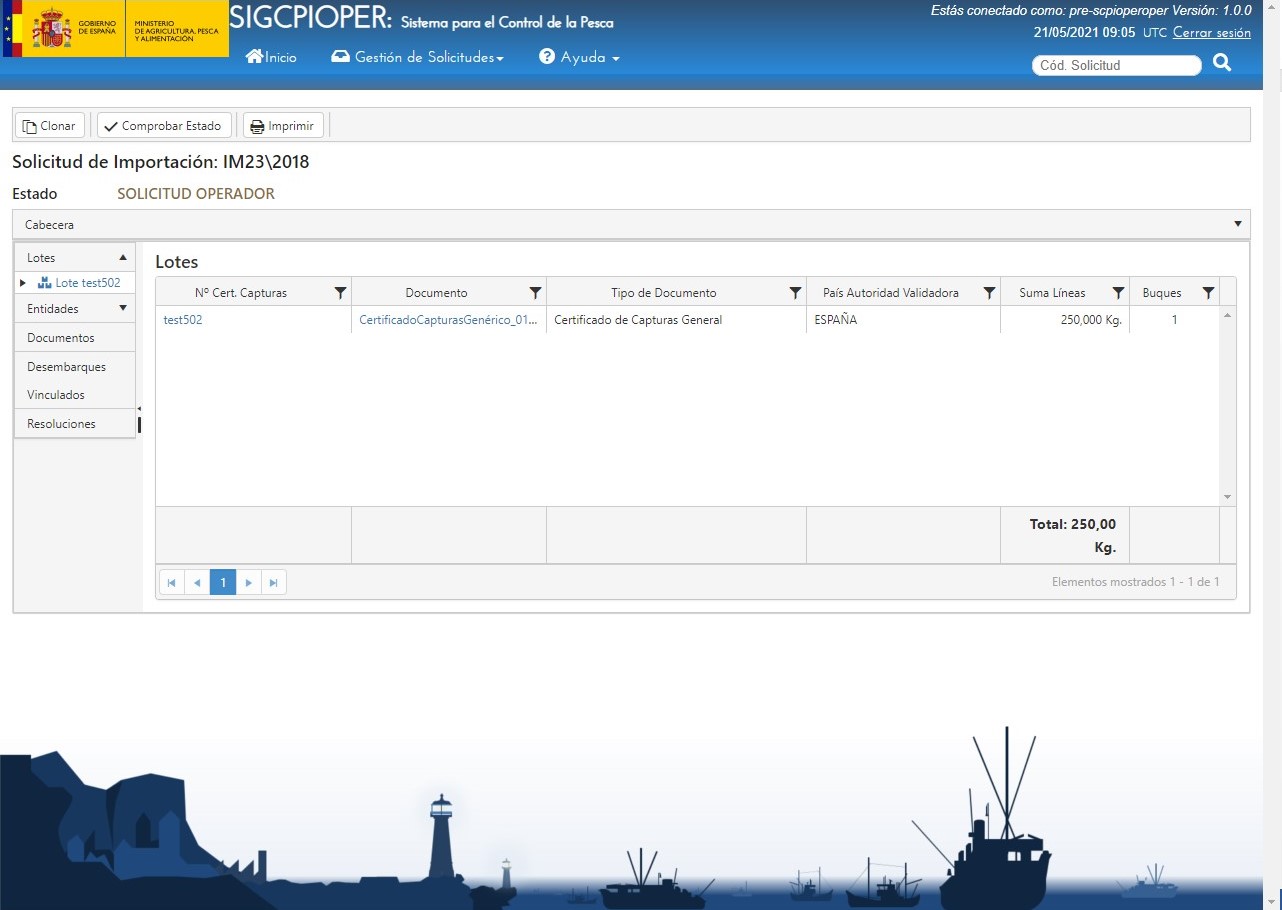Screen dimensions: 1282x910
Task: Open the Suma Líneas column filter
Action: tap(1118, 293)
